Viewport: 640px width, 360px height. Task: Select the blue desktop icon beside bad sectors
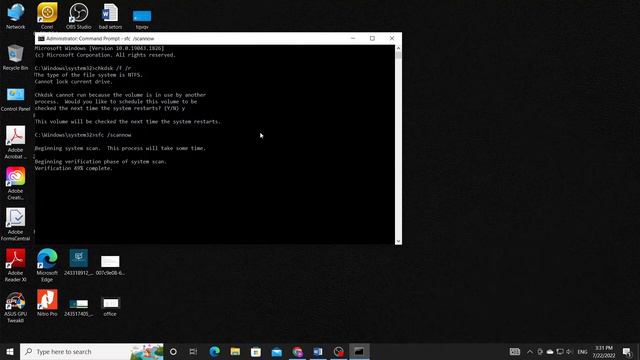tap(142, 19)
